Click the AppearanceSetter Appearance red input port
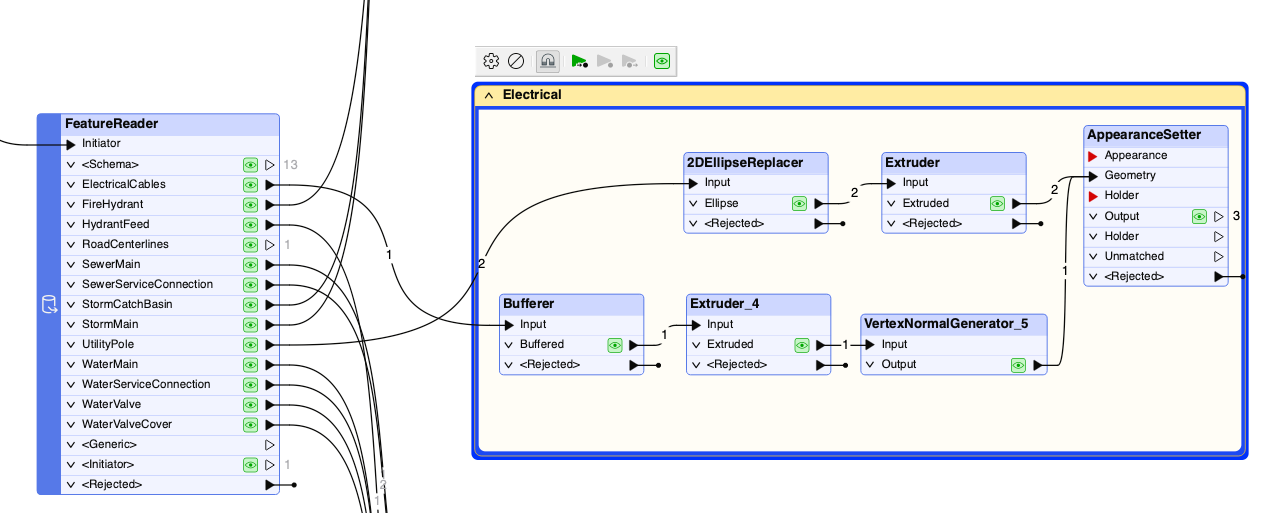 click(1094, 156)
